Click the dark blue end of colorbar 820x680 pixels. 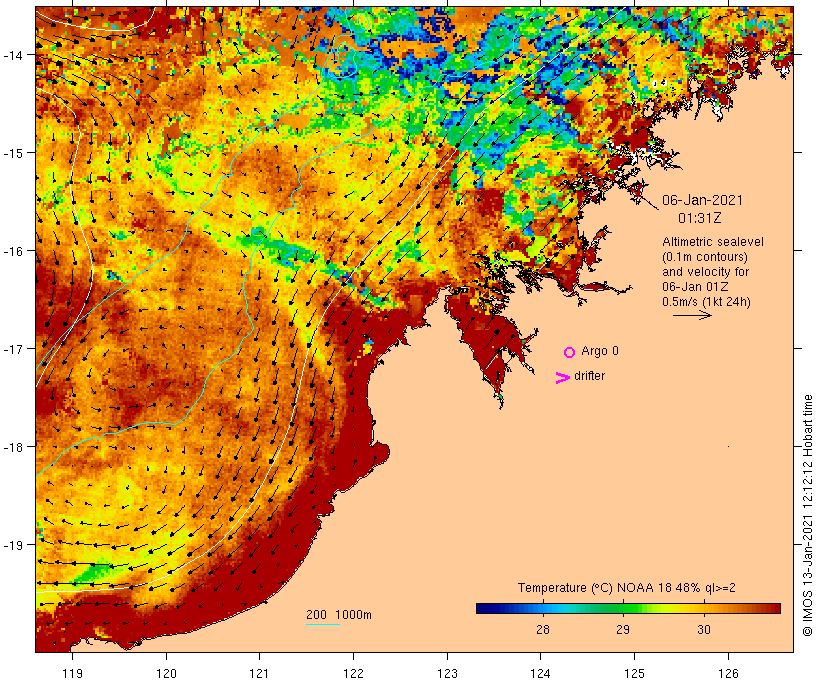tap(482, 608)
